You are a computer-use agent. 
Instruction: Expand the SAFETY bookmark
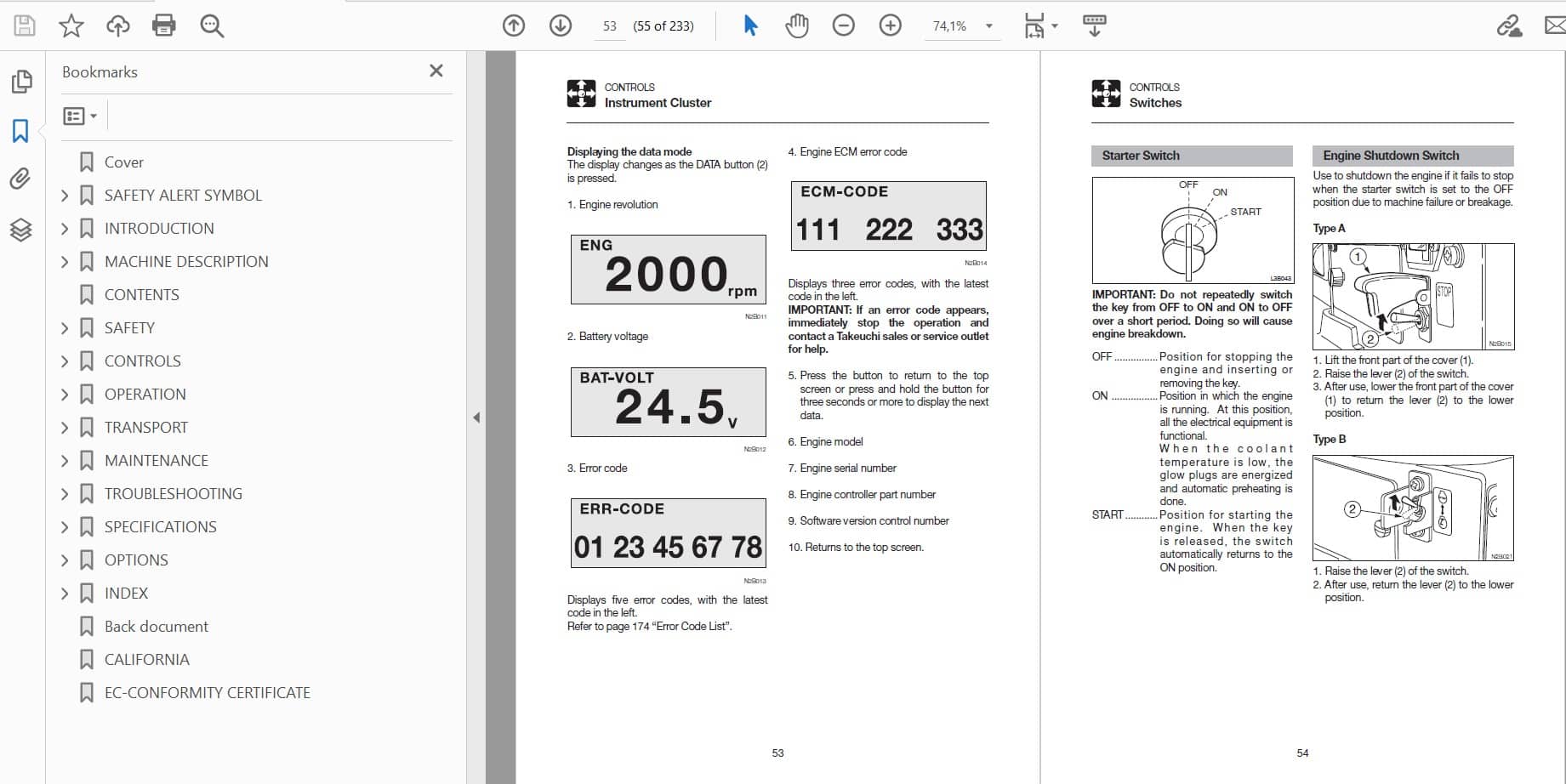pyautogui.click(x=65, y=328)
